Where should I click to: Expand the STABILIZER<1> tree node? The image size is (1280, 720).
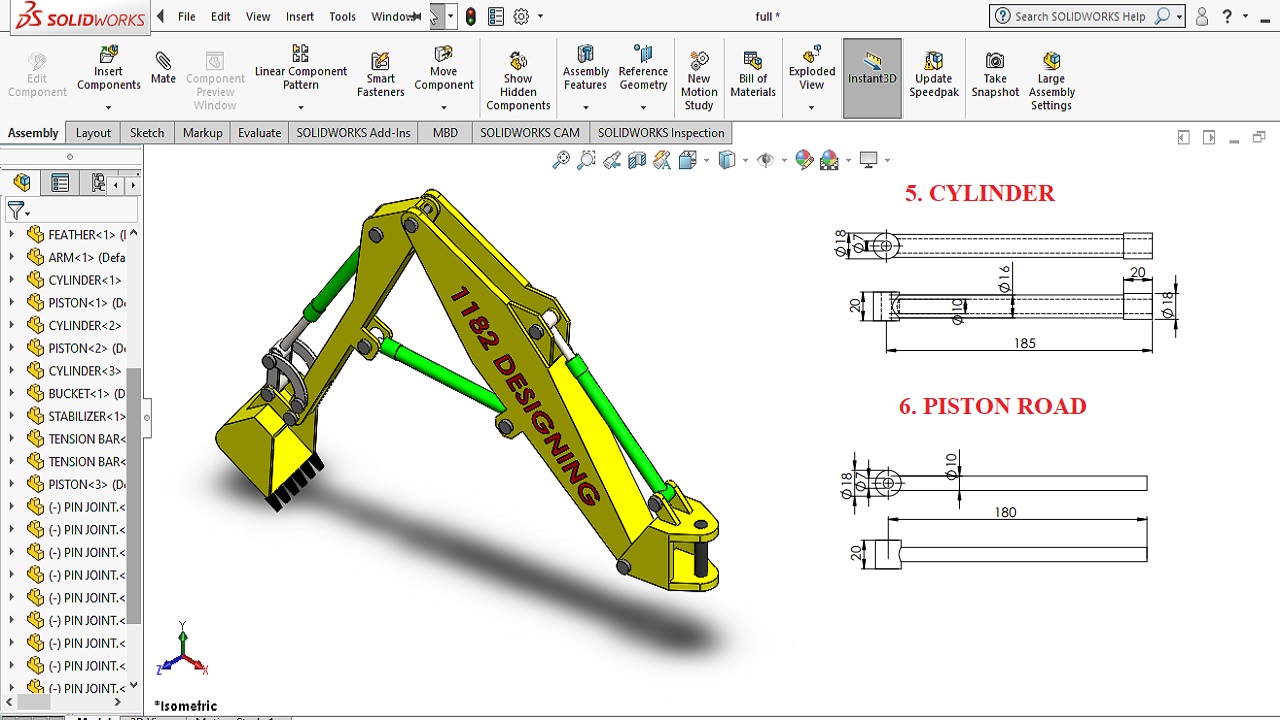pyautogui.click(x=12, y=416)
